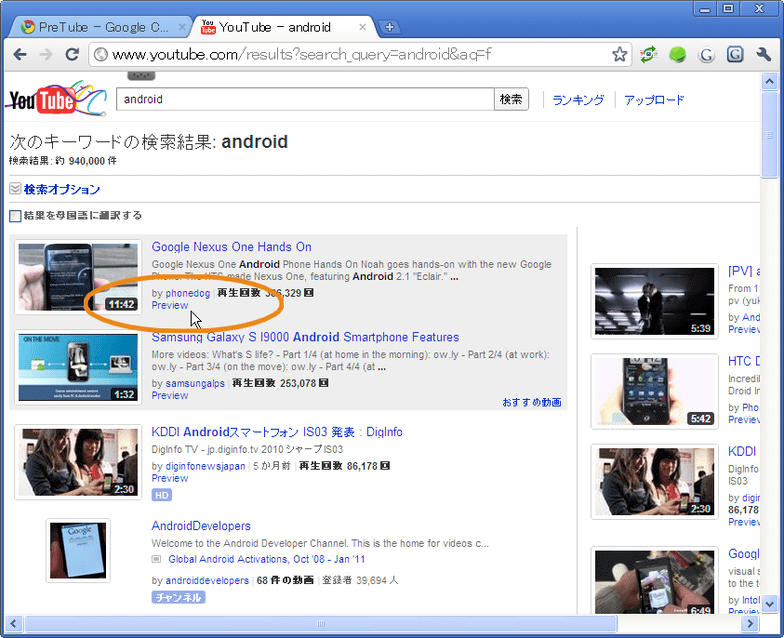Open the green arrows extension icon
The width and height of the screenshot is (784, 638).
pos(648,54)
